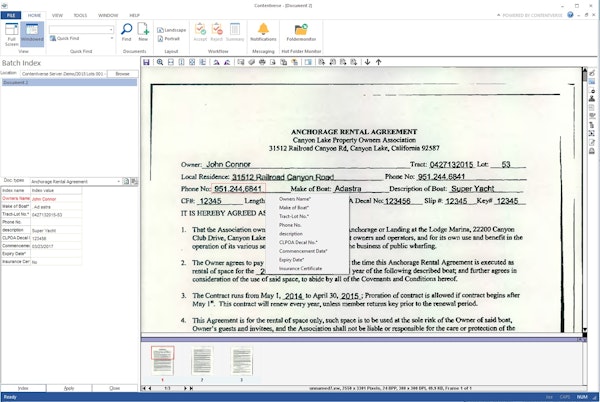The height and width of the screenshot is (402, 600).
Task: Click the Close button in Batch Index
Action: (115, 388)
